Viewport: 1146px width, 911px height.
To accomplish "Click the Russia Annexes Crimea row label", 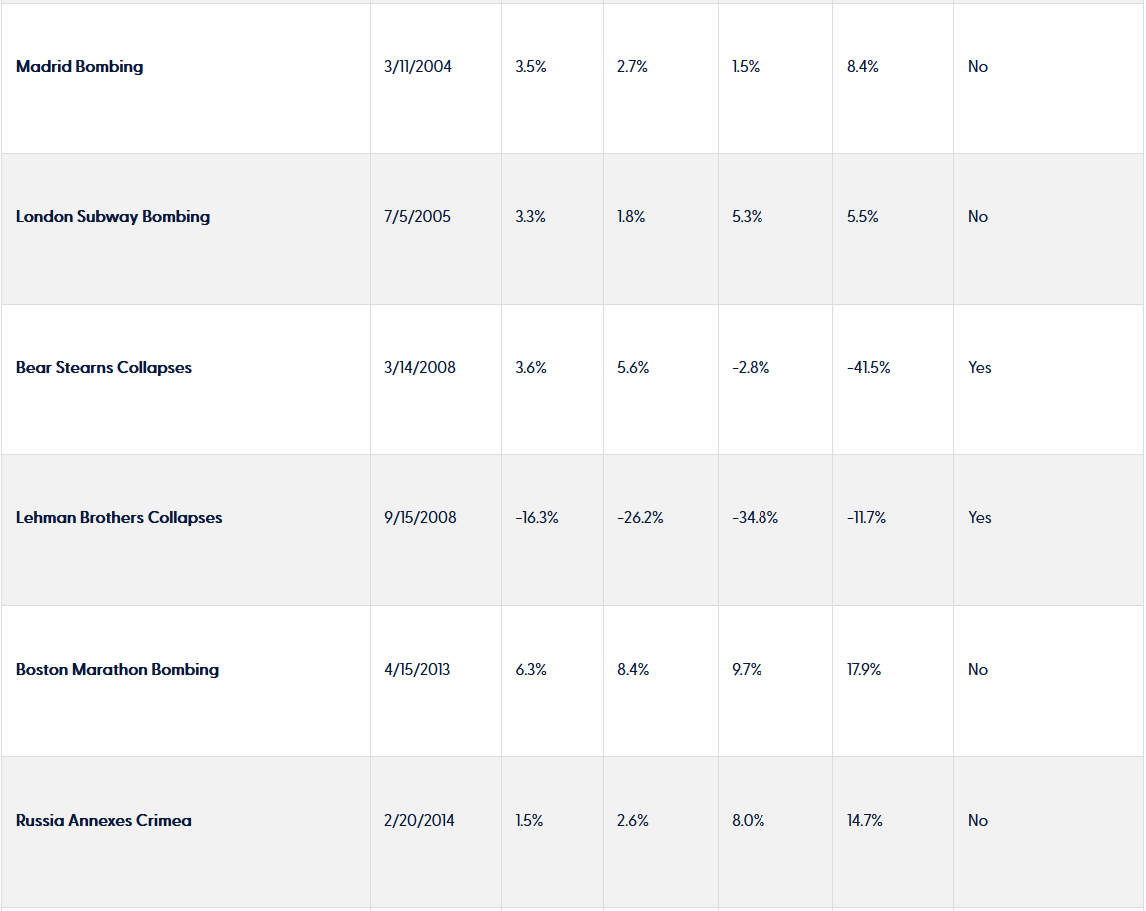I will [x=104, y=821].
